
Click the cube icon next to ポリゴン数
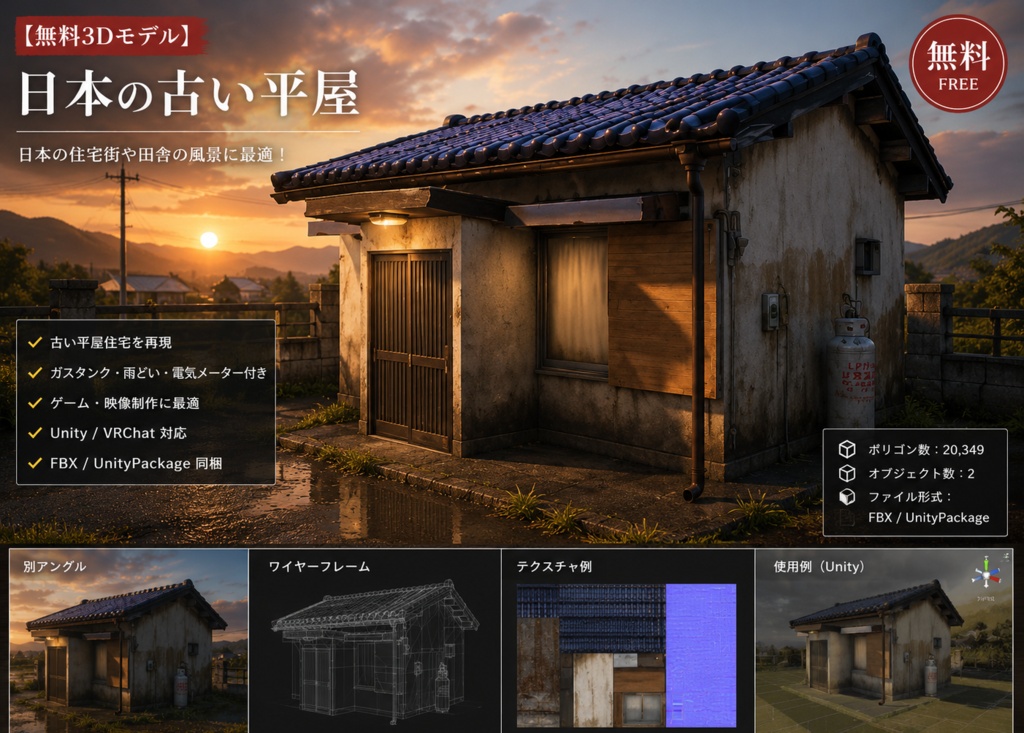coord(847,449)
